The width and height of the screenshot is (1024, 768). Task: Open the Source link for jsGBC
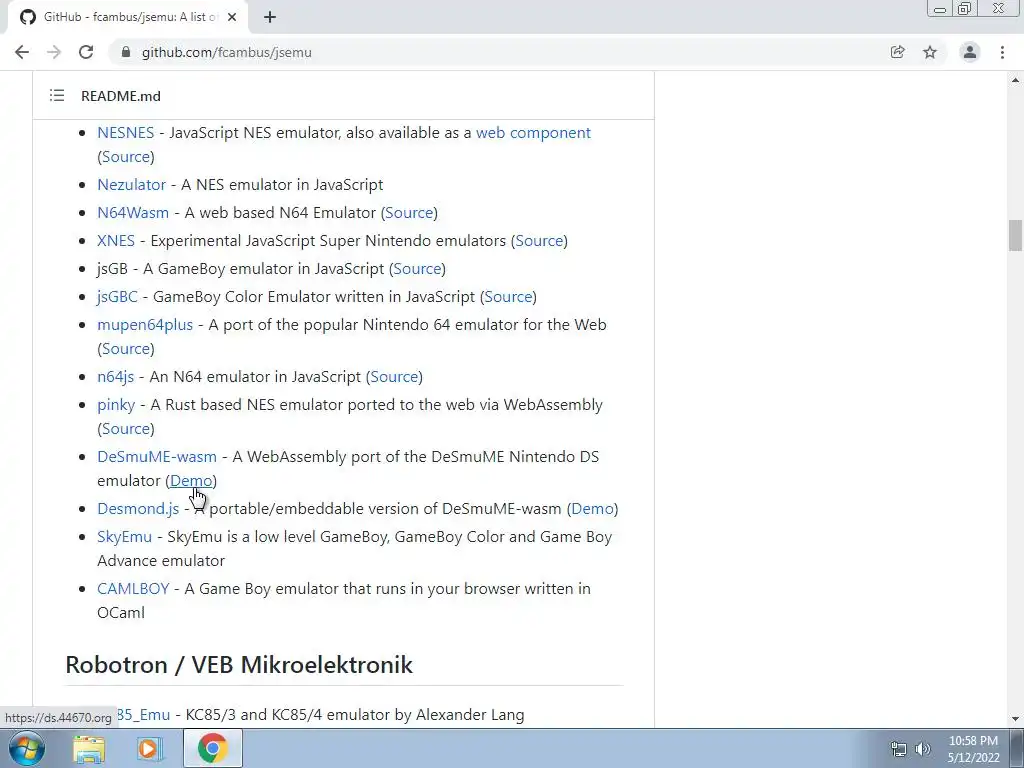coord(508,297)
